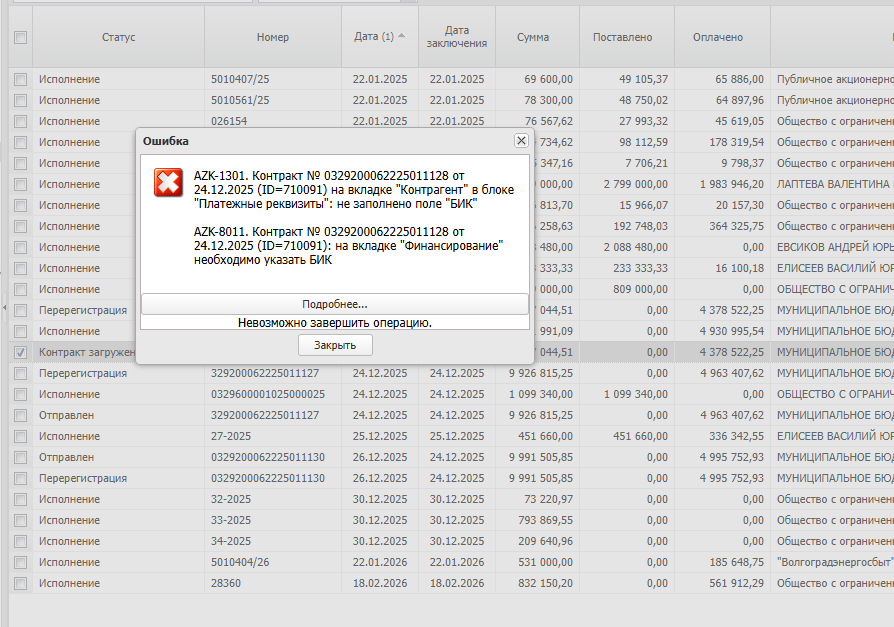Click date 18.02.2026 in Дата заключения column

pyautogui.click(x=457, y=583)
